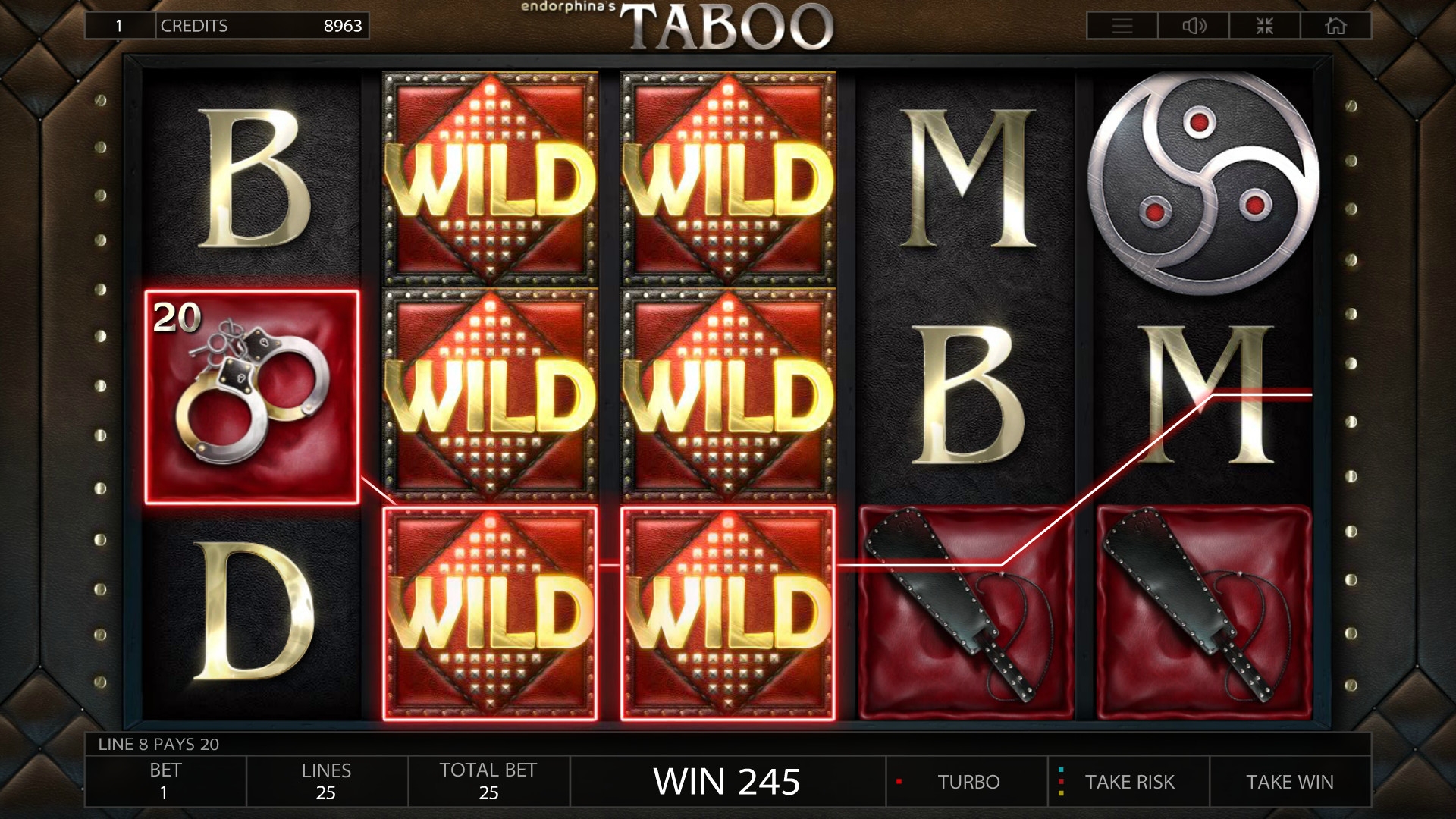This screenshot has height=819, width=1456.
Task: Click the handcuffs symbol on reel one
Action: [x=252, y=397]
